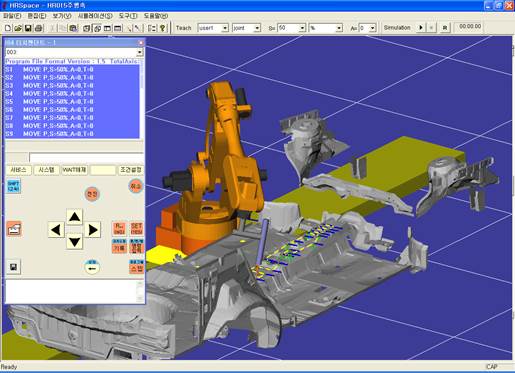Select step S5 MOVE row
515x373 pixels.
(x=72, y=101)
